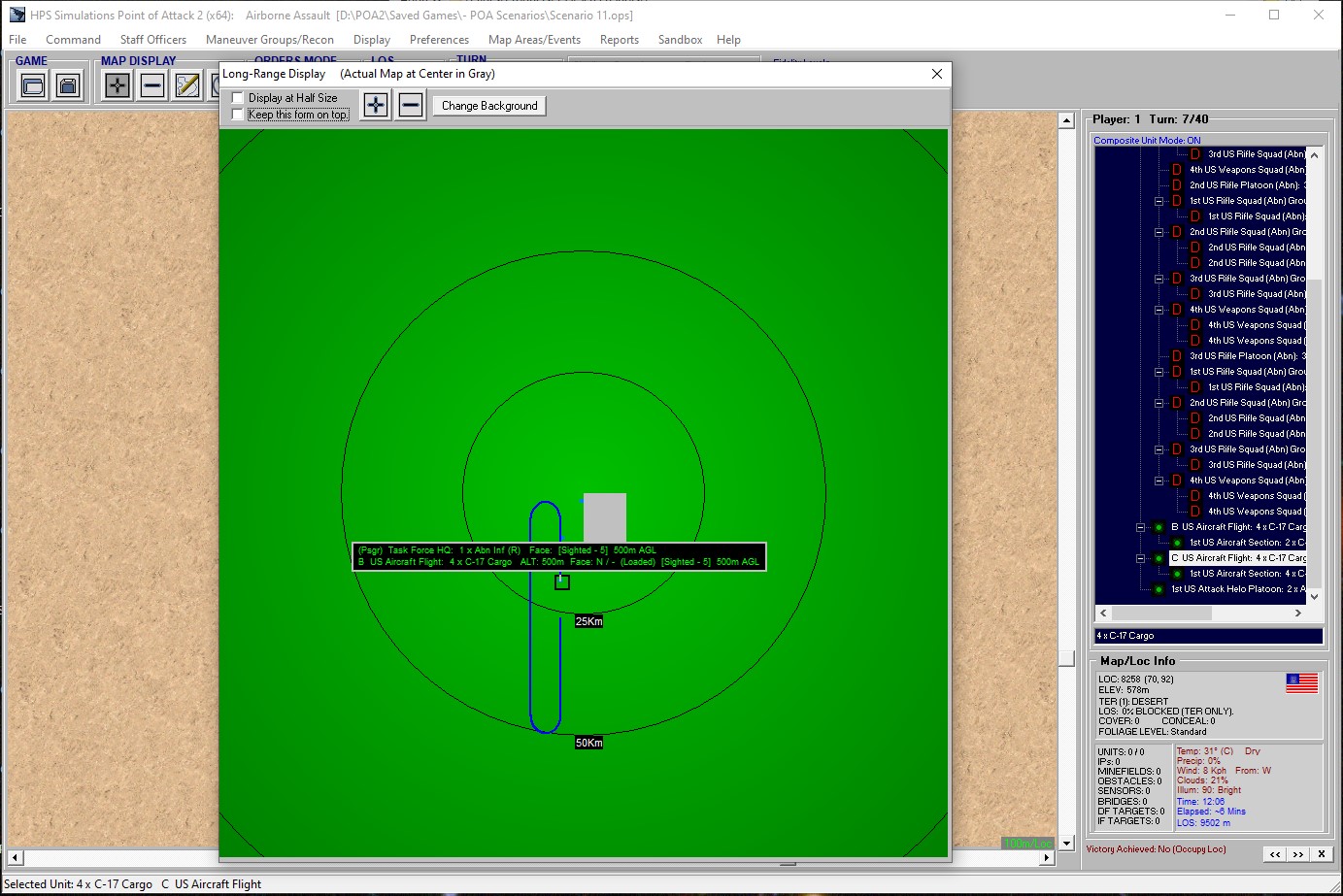Click main map scroll-left arrow

pos(14,858)
